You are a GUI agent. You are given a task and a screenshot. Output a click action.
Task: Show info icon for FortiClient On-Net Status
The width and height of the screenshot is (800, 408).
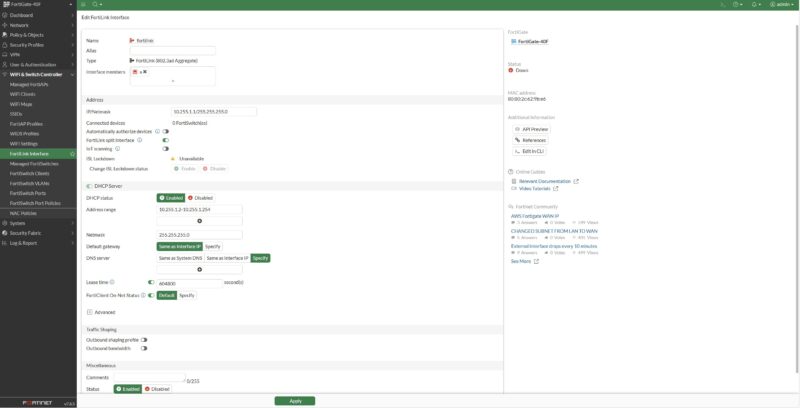tap(143, 295)
